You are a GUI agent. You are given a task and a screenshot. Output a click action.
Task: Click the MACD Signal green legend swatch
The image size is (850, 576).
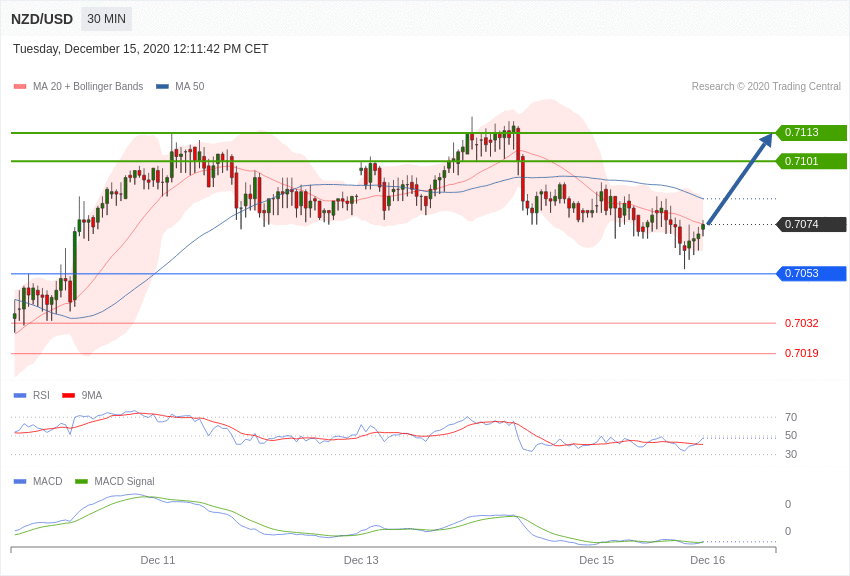(x=81, y=481)
